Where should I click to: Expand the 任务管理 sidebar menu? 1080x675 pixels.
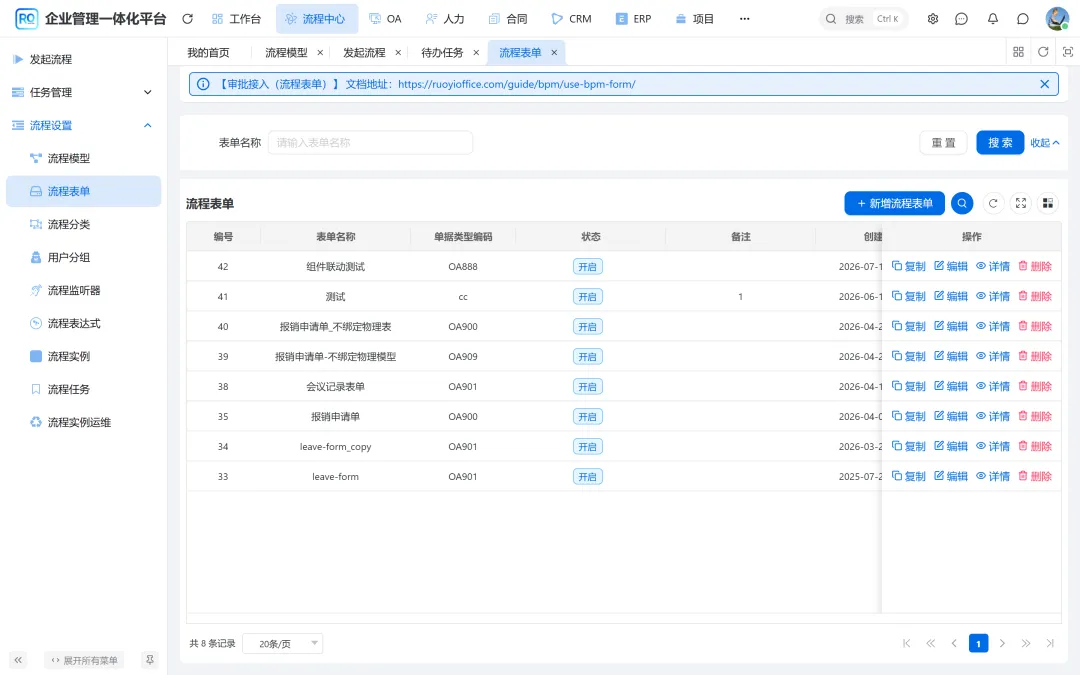83,92
